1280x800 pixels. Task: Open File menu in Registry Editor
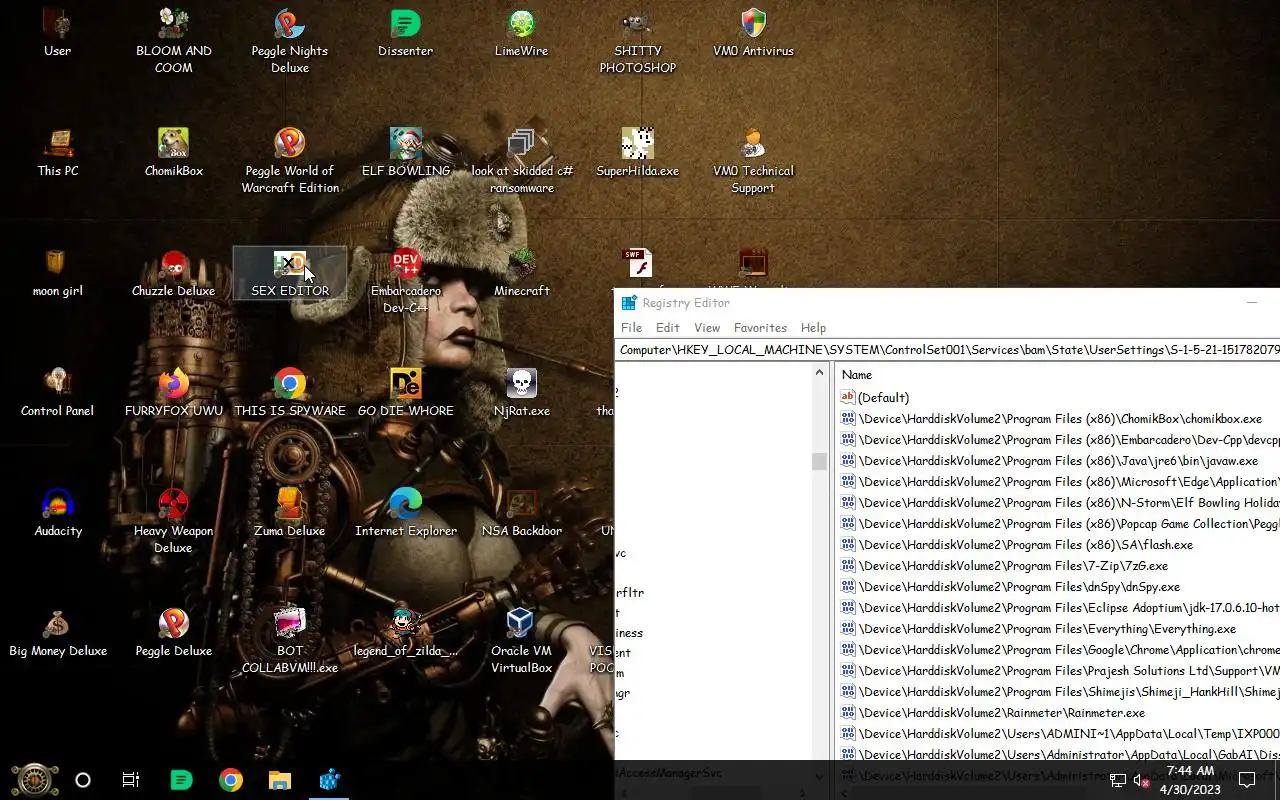[631, 328]
